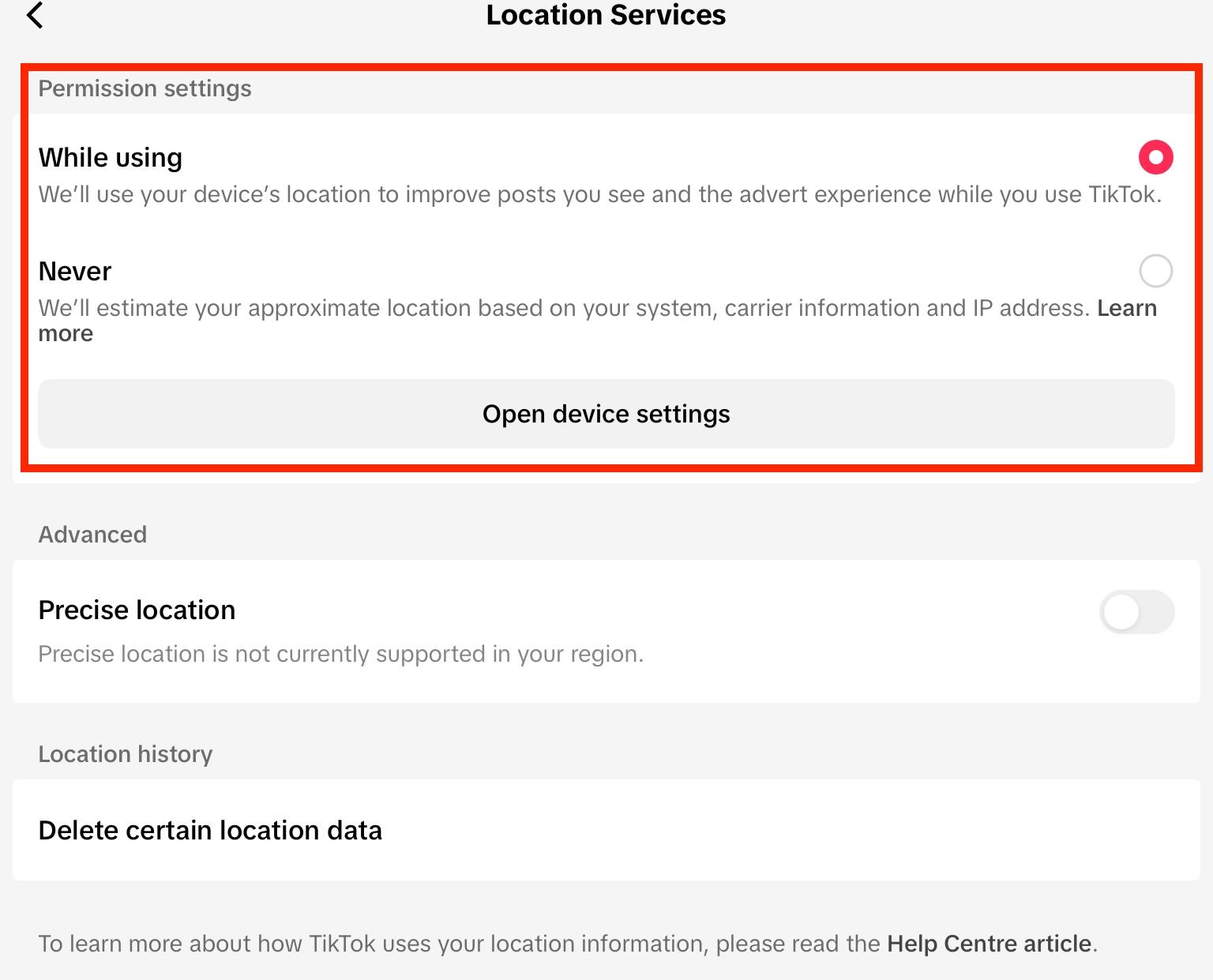Select the Never radio button
1213x980 pixels.
pos(1155,271)
